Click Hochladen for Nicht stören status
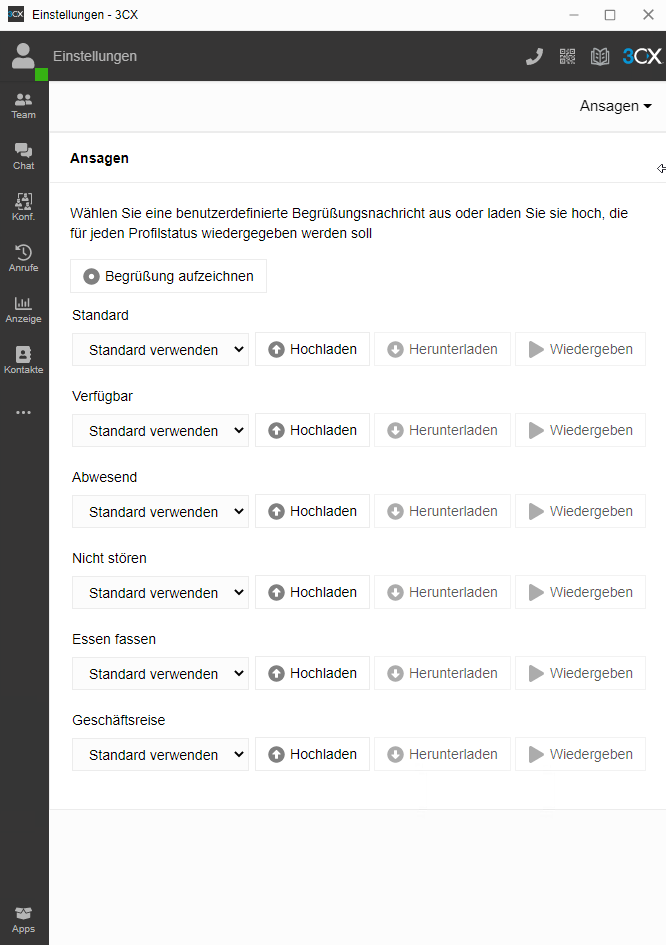This screenshot has height=945, width=666. tap(312, 592)
